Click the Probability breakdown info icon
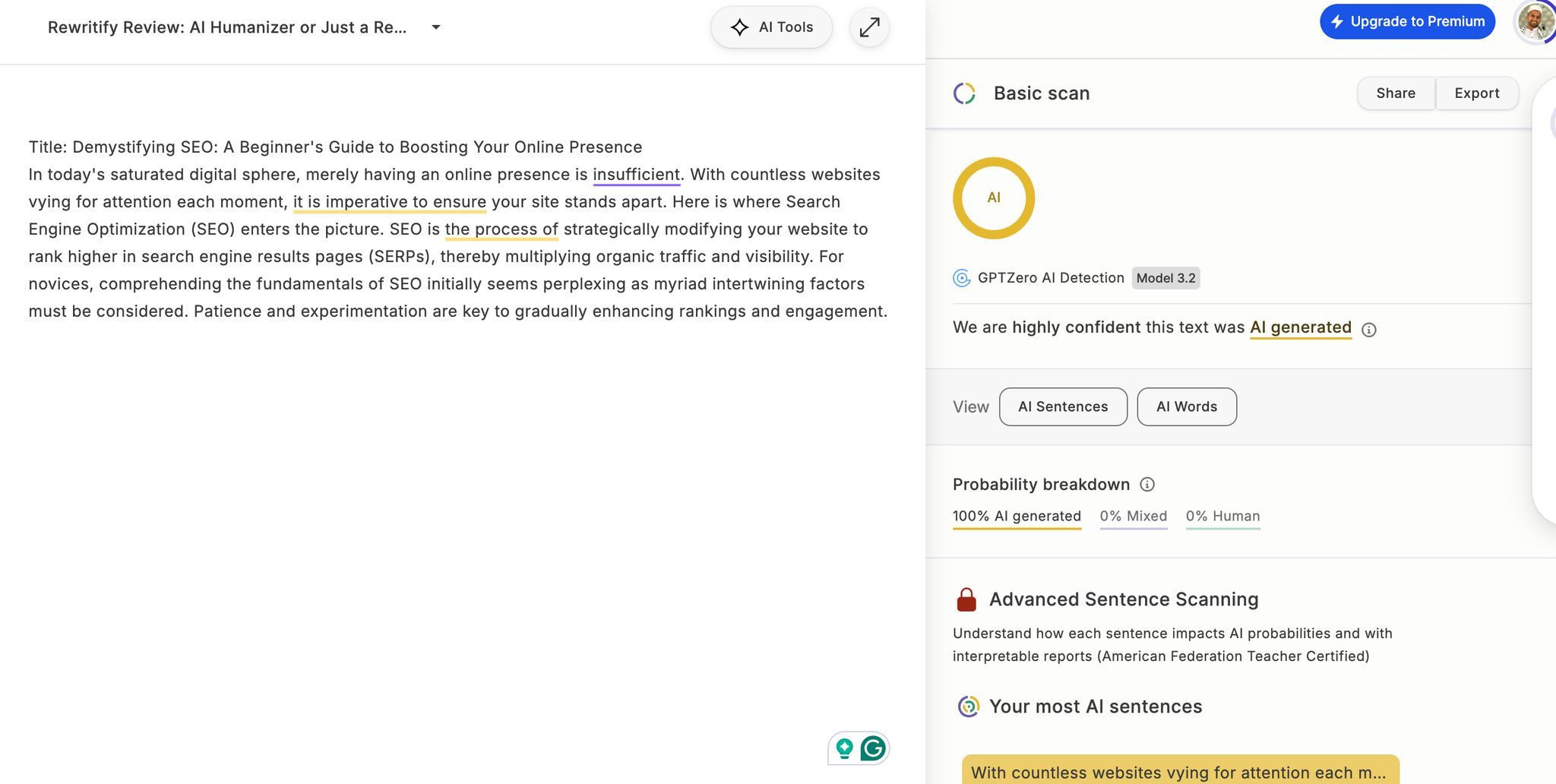 pyautogui.click(x=1147, y=485)
